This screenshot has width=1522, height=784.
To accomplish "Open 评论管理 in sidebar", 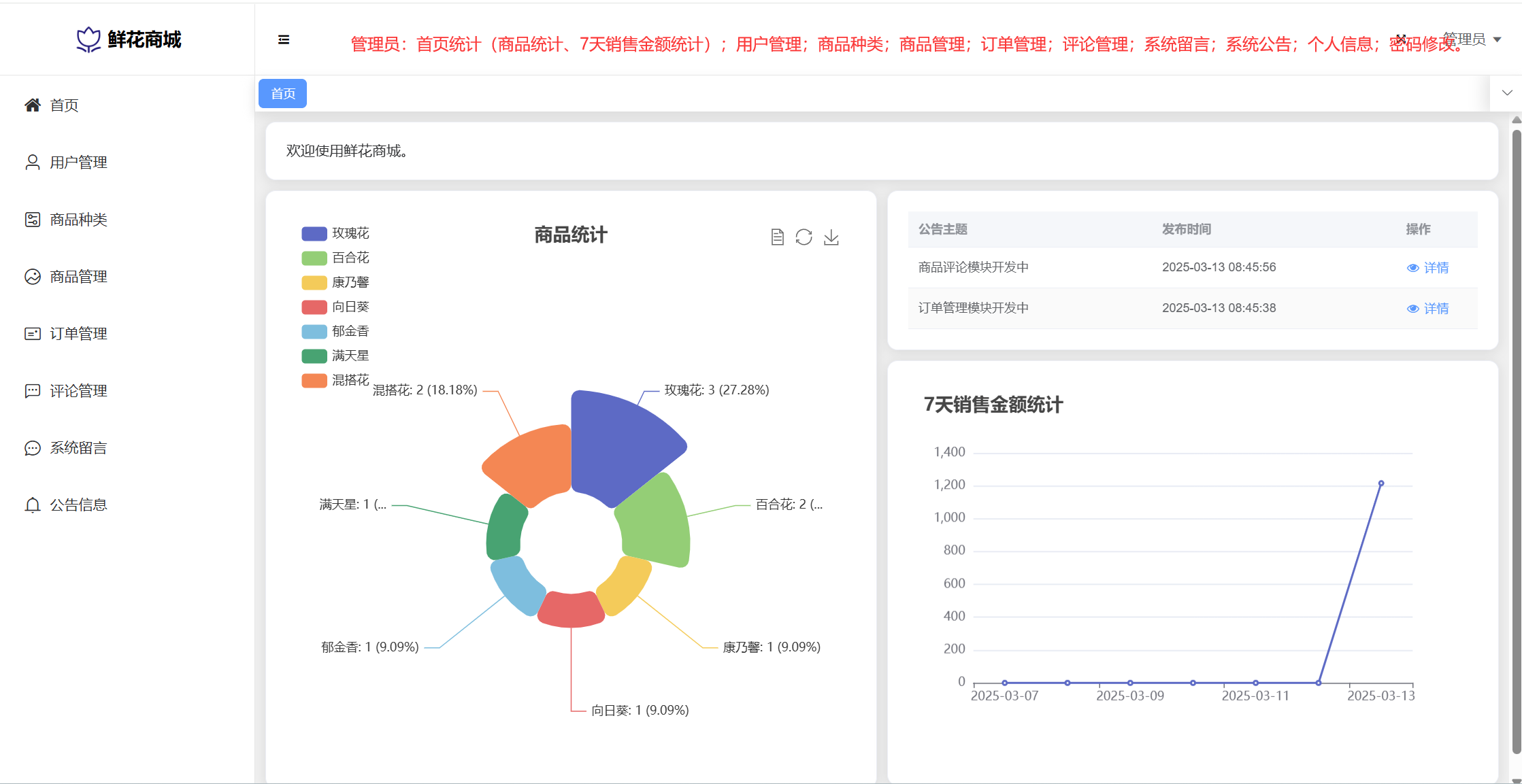I will pos(78,391).
